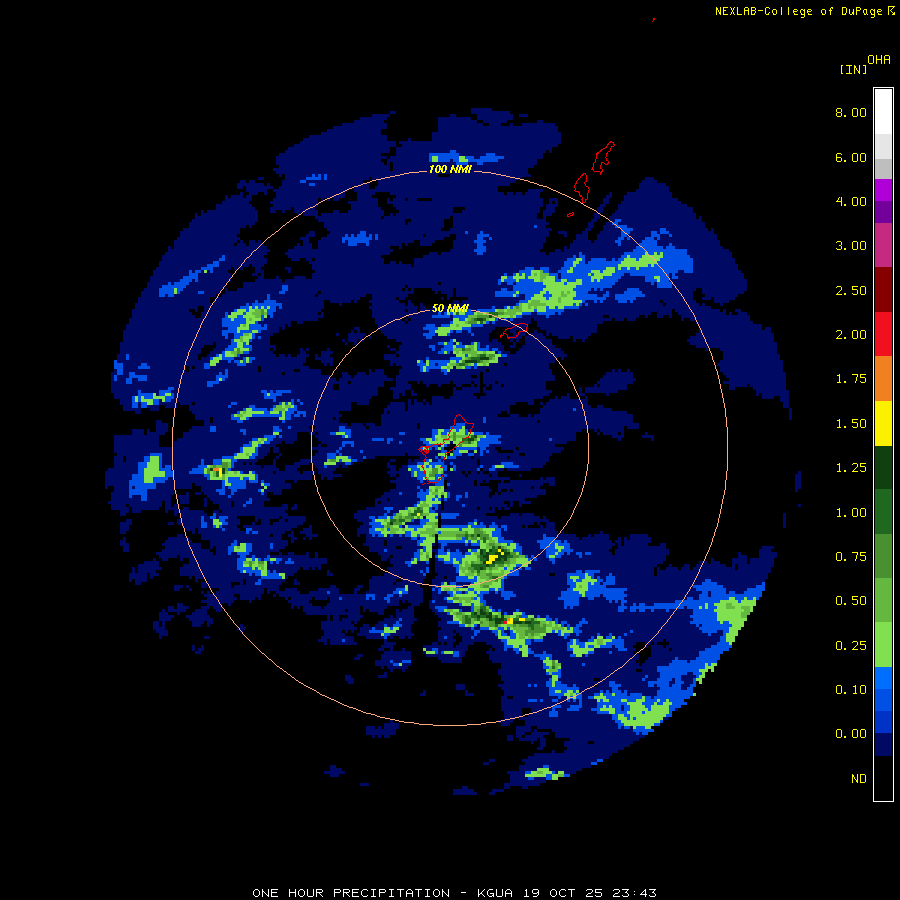Click the OHA product label above legend

[878, 60]
